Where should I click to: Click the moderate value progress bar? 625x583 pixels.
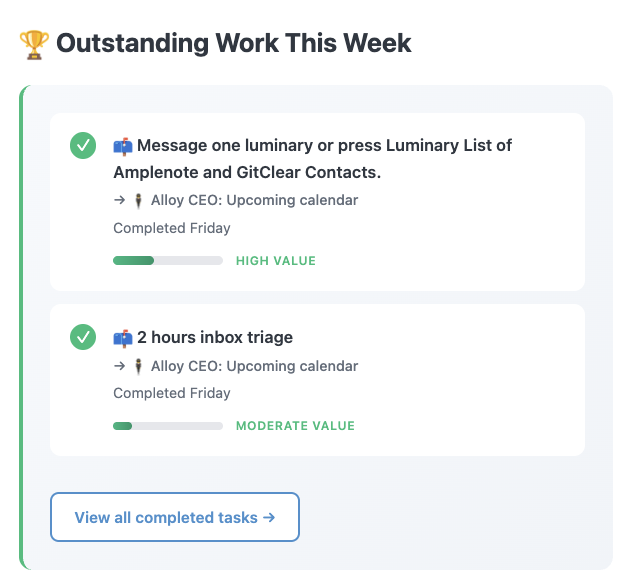click(168, 426)
